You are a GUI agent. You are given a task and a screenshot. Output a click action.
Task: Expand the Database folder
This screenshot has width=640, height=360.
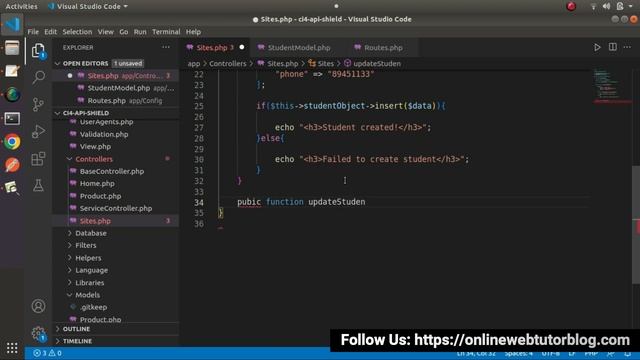69,233
